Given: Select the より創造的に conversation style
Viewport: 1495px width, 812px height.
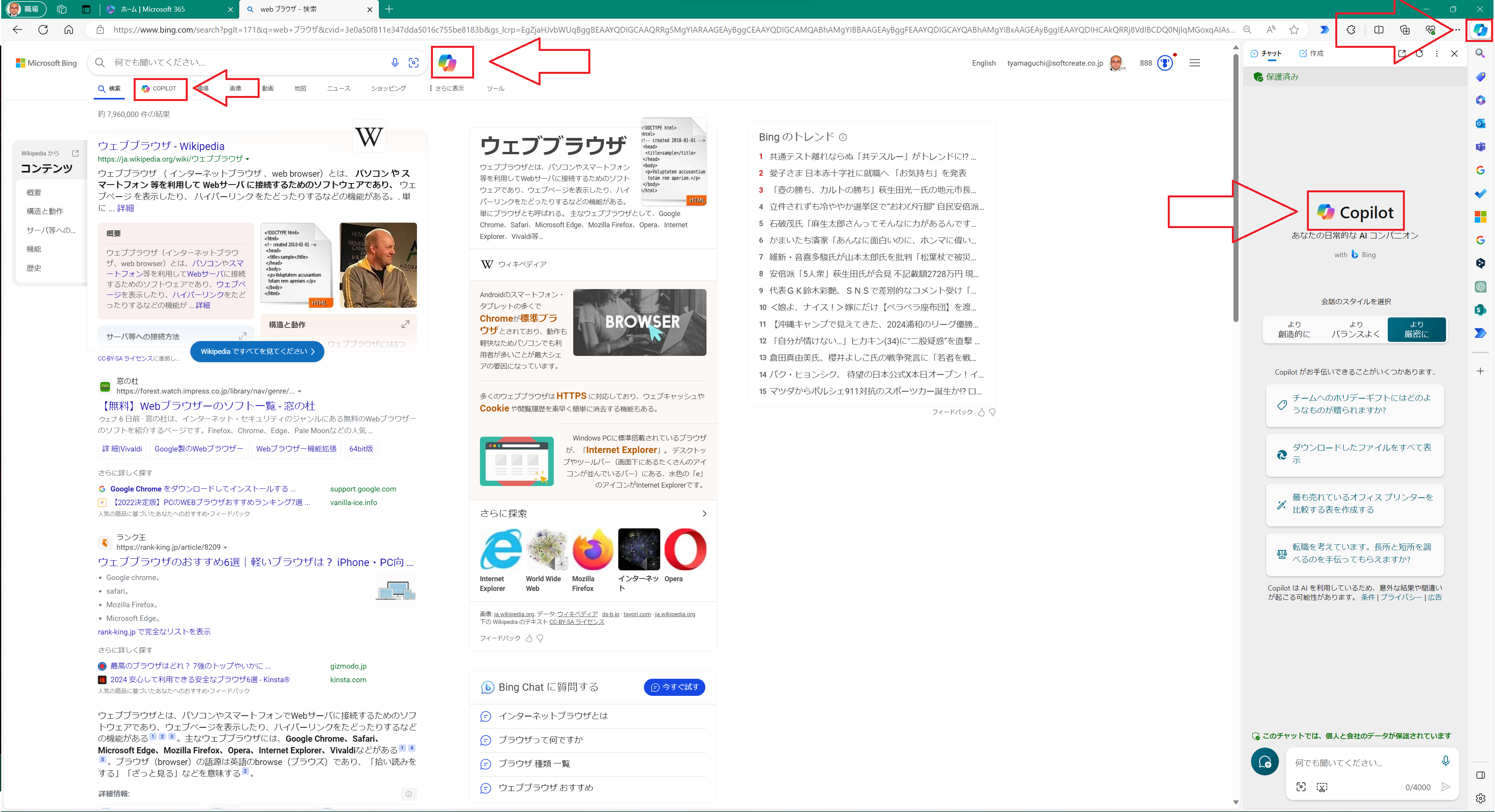Looking at the screenshot, I should tap(1294, 329).
